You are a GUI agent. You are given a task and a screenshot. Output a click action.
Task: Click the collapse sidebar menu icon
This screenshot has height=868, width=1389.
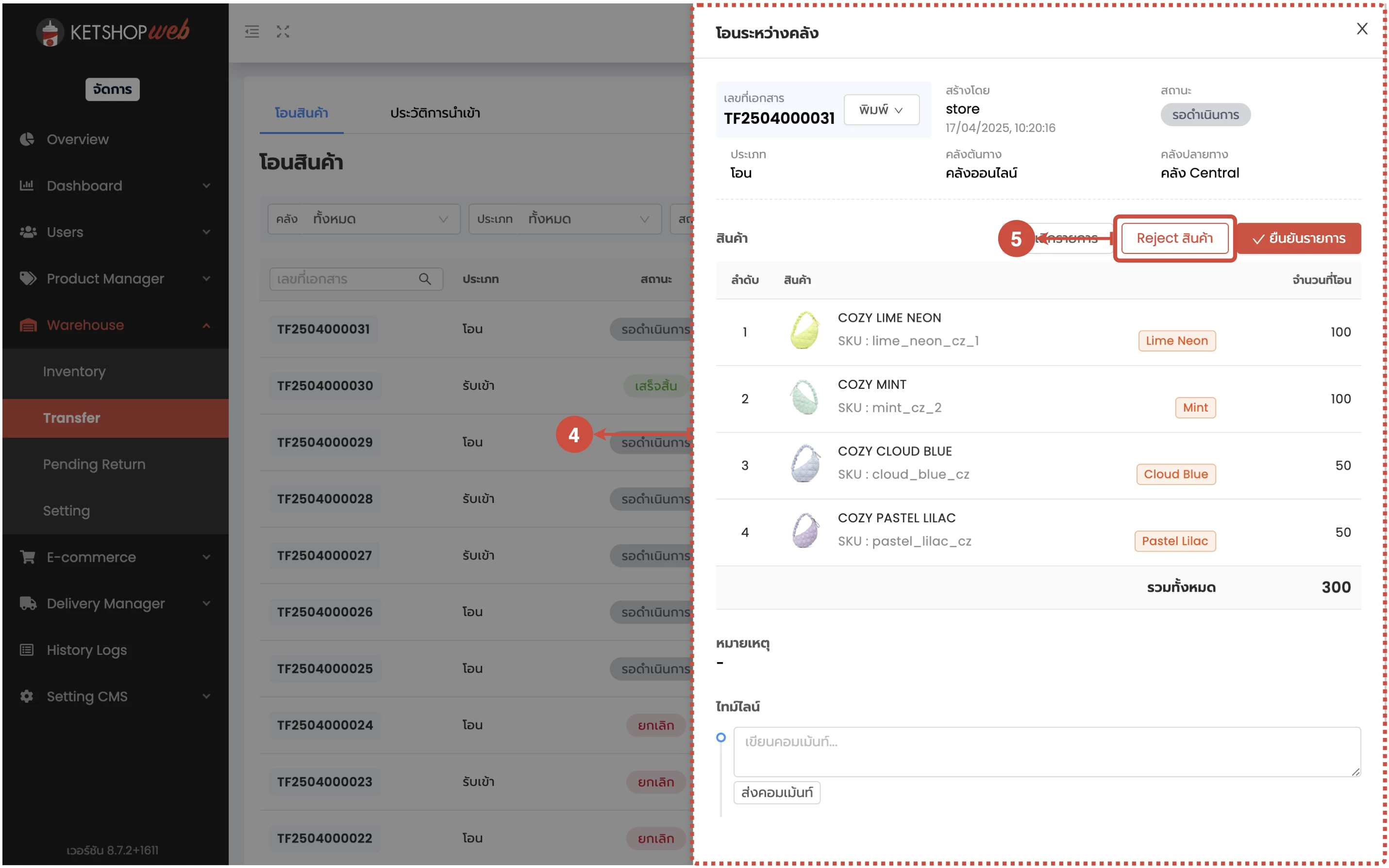251,32
